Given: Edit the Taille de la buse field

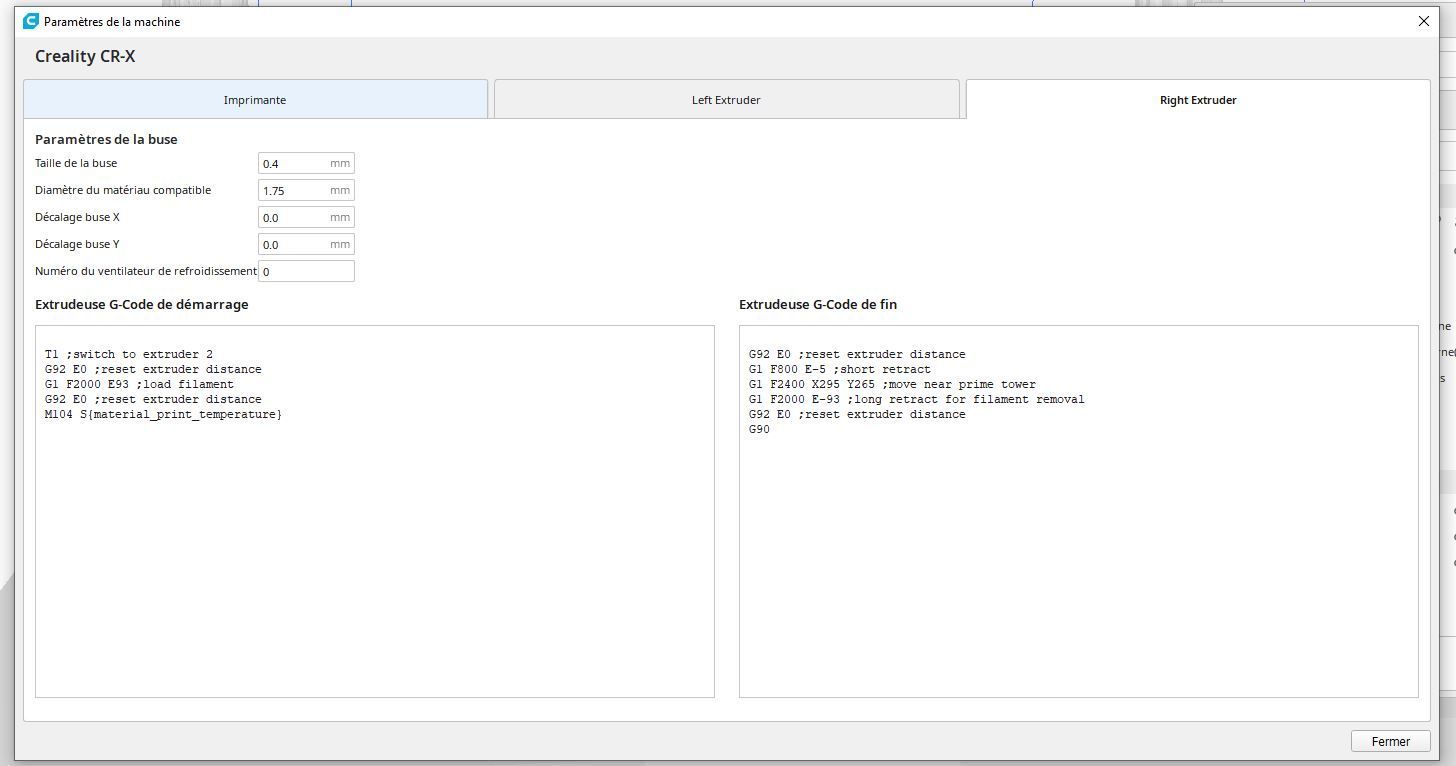Looking at the screenshot, I should pyautogui.click(x=306, y=163).
